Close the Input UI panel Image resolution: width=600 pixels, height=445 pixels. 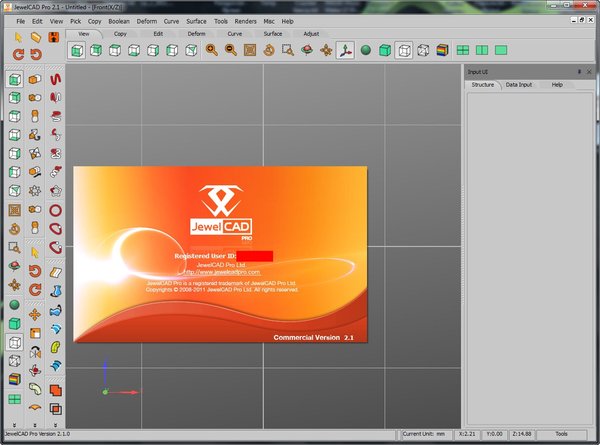point(590,72)
